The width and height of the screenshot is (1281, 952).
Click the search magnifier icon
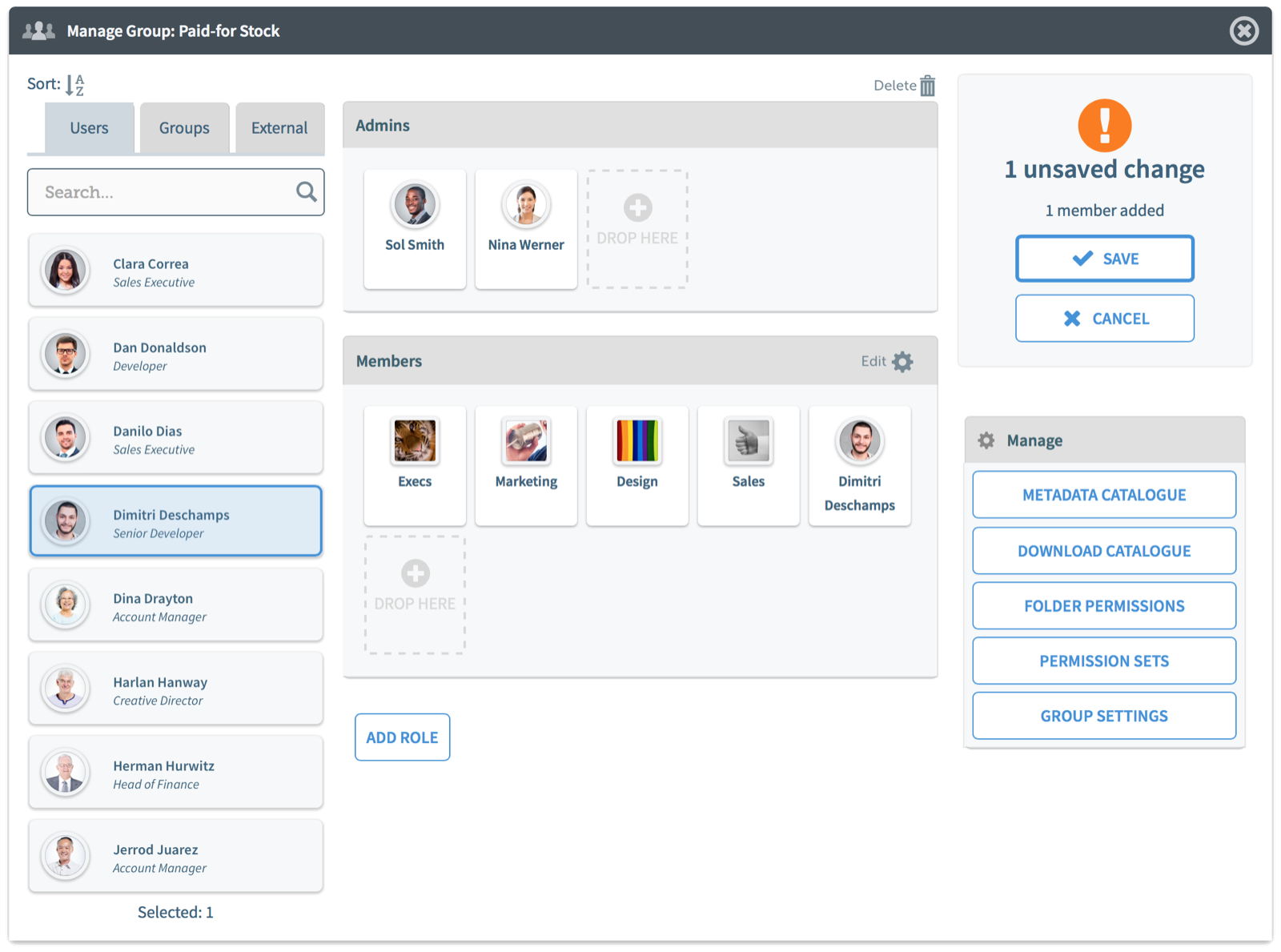click(306, 191)
